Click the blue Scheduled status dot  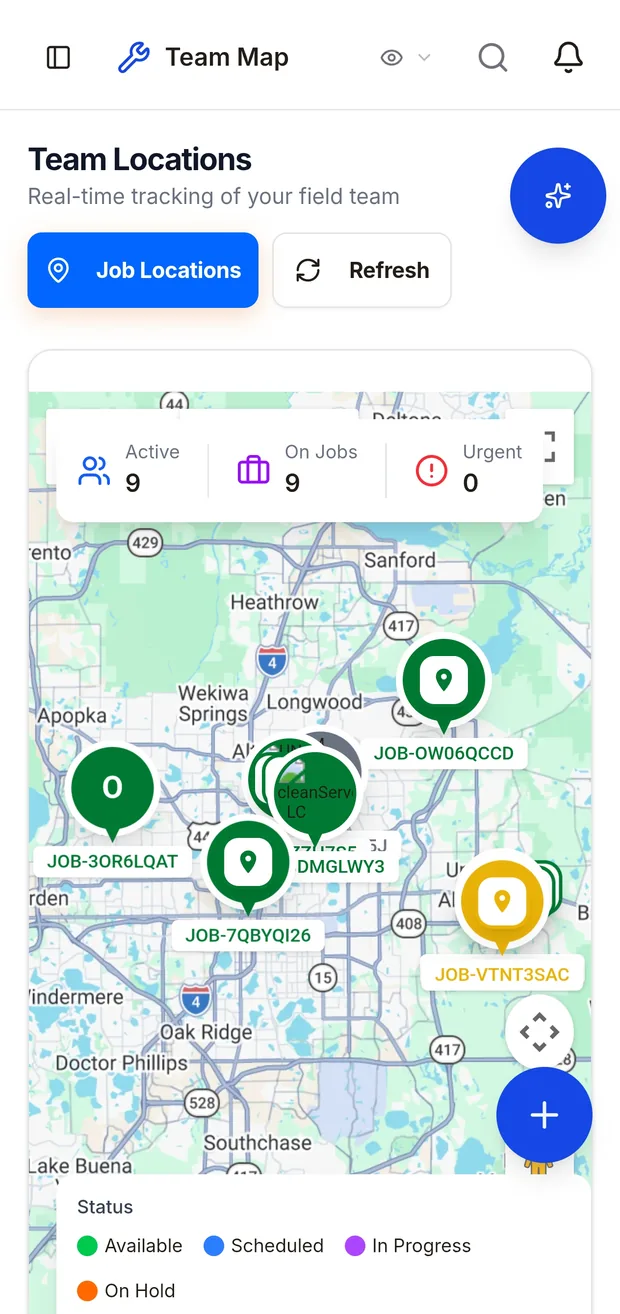213,1246
